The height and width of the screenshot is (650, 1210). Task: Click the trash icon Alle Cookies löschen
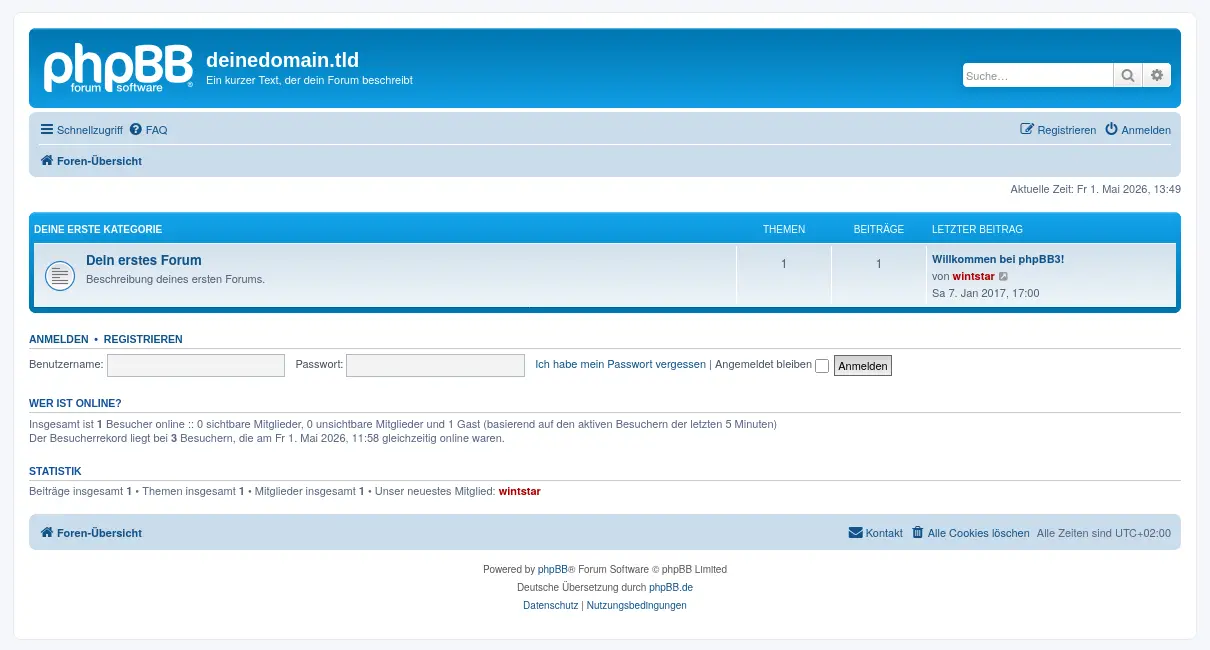pyautogui.click(x=917, y=533)
